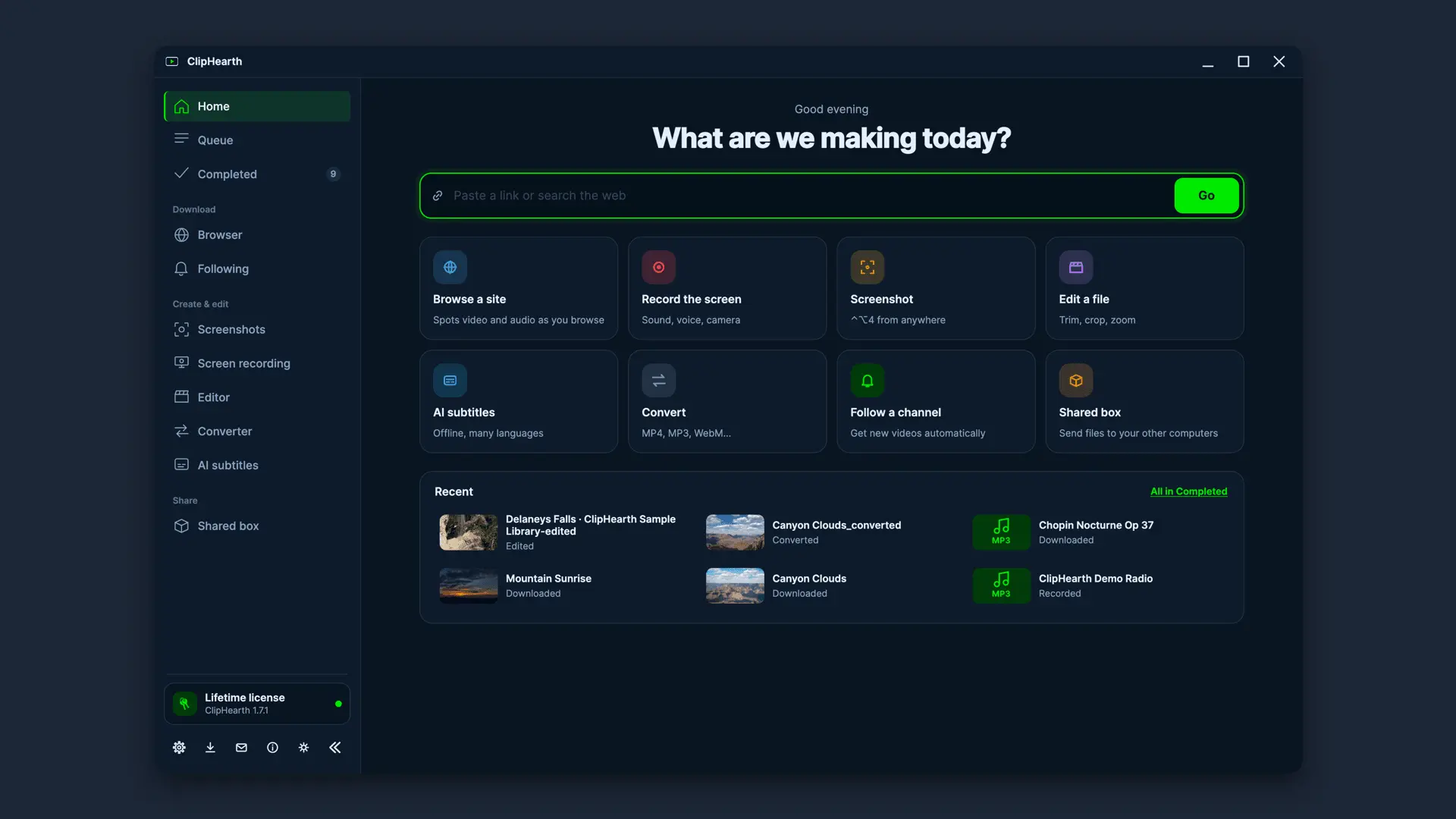The height and width of the screenshot is (819, 1456).
Task: Click the ClipHearth logo in title bar
Action: pyautogui.click(x=172, y=61)
